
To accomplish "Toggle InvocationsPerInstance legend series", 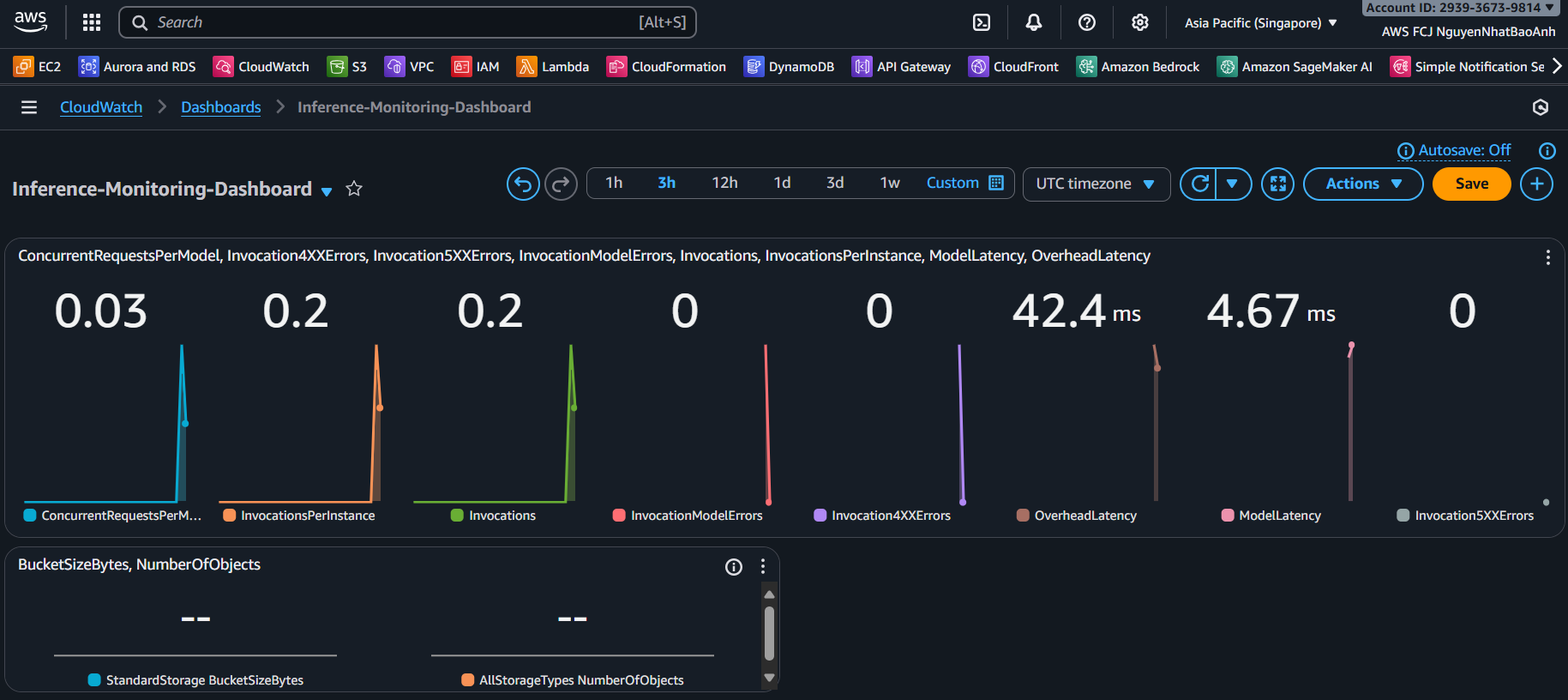I will [x=299, y=516].
